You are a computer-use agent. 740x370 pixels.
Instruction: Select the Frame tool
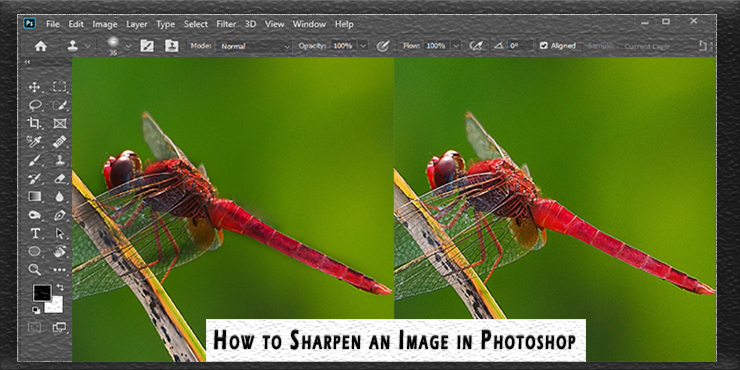pyautogui.click(x=59, y=123)
